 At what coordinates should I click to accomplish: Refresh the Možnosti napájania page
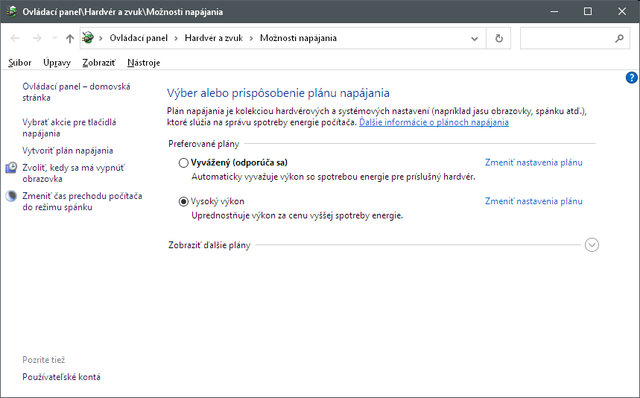499,38
